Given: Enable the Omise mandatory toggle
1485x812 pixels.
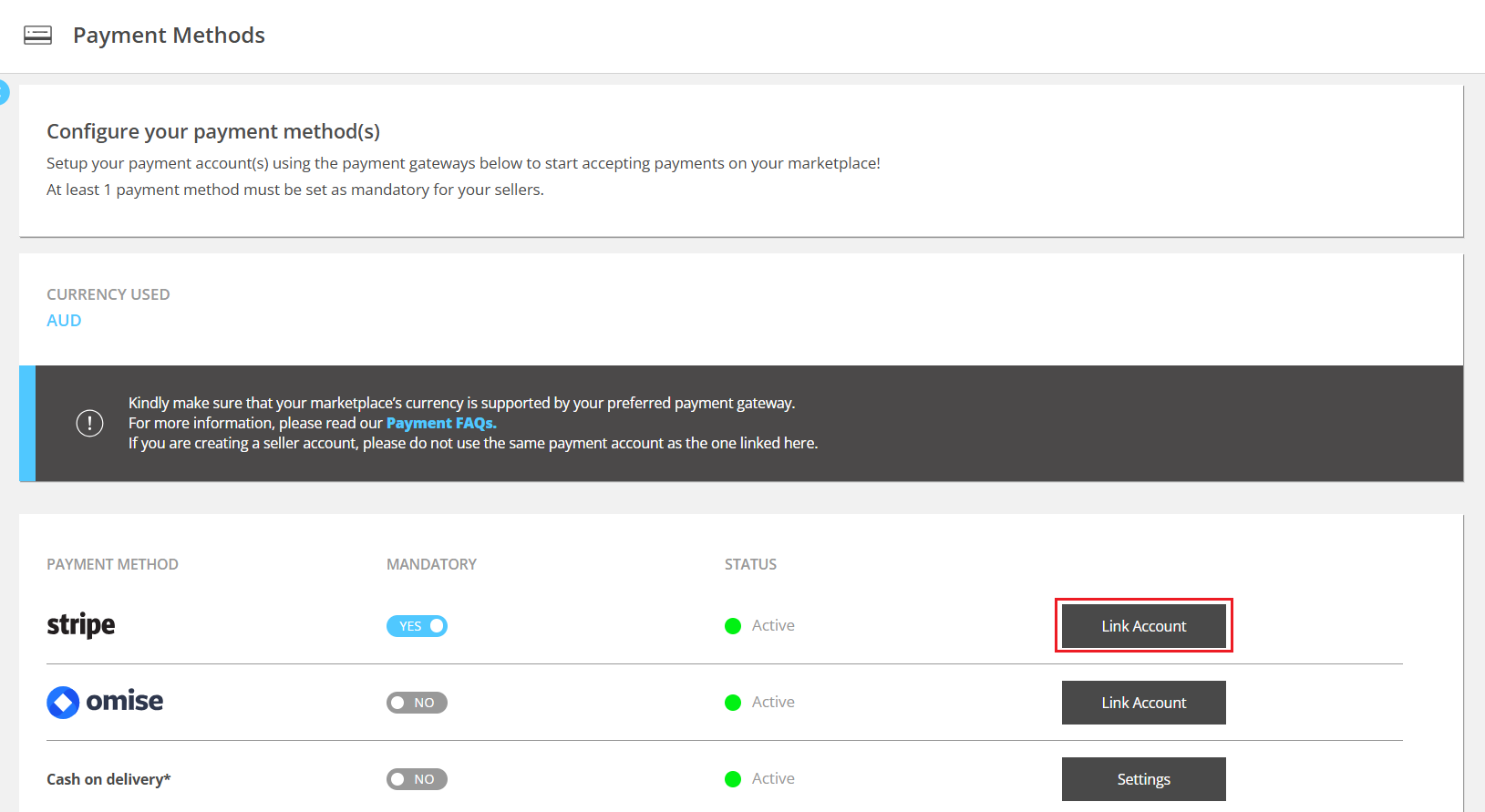Looking at the screenshot, I should point(417,703).
